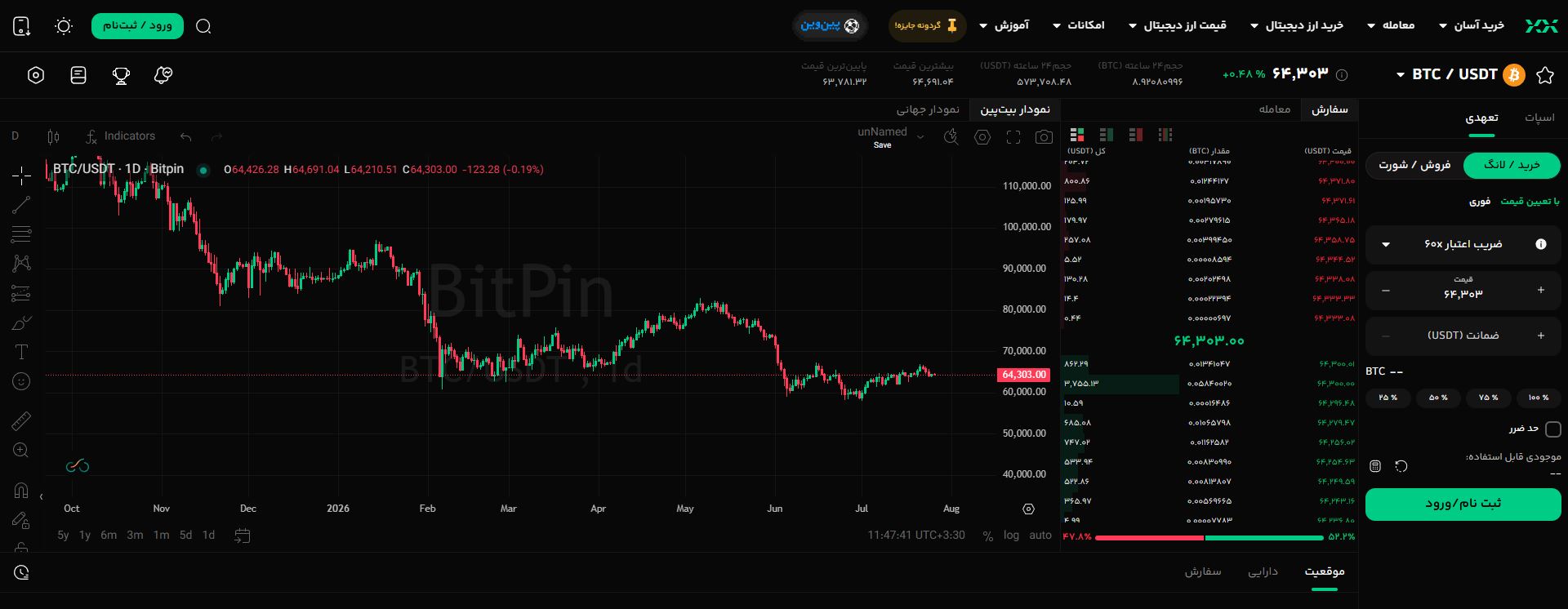Open the اسپات trading tab

point(1539,118)
